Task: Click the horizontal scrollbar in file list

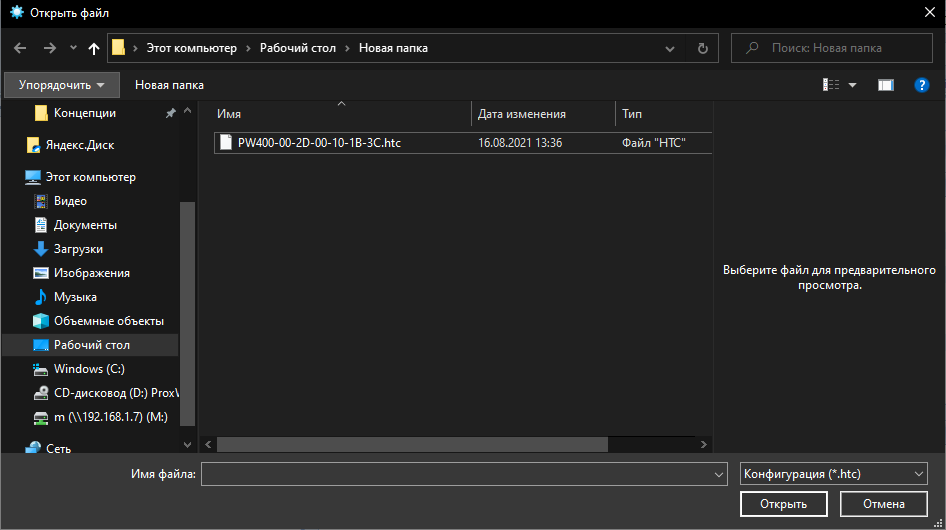Action: tap(411, 444)
